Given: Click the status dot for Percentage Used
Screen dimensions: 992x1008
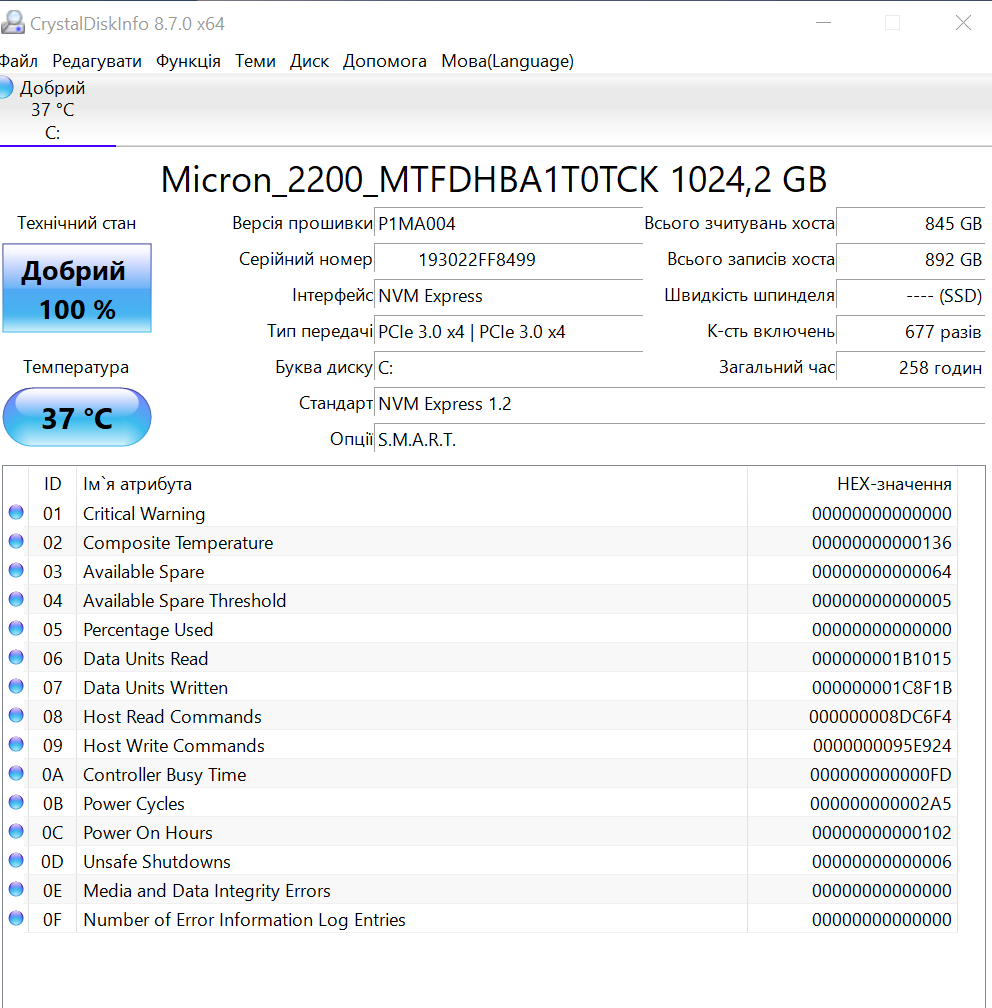Looking at the screenshot, I should pos(16,629).
